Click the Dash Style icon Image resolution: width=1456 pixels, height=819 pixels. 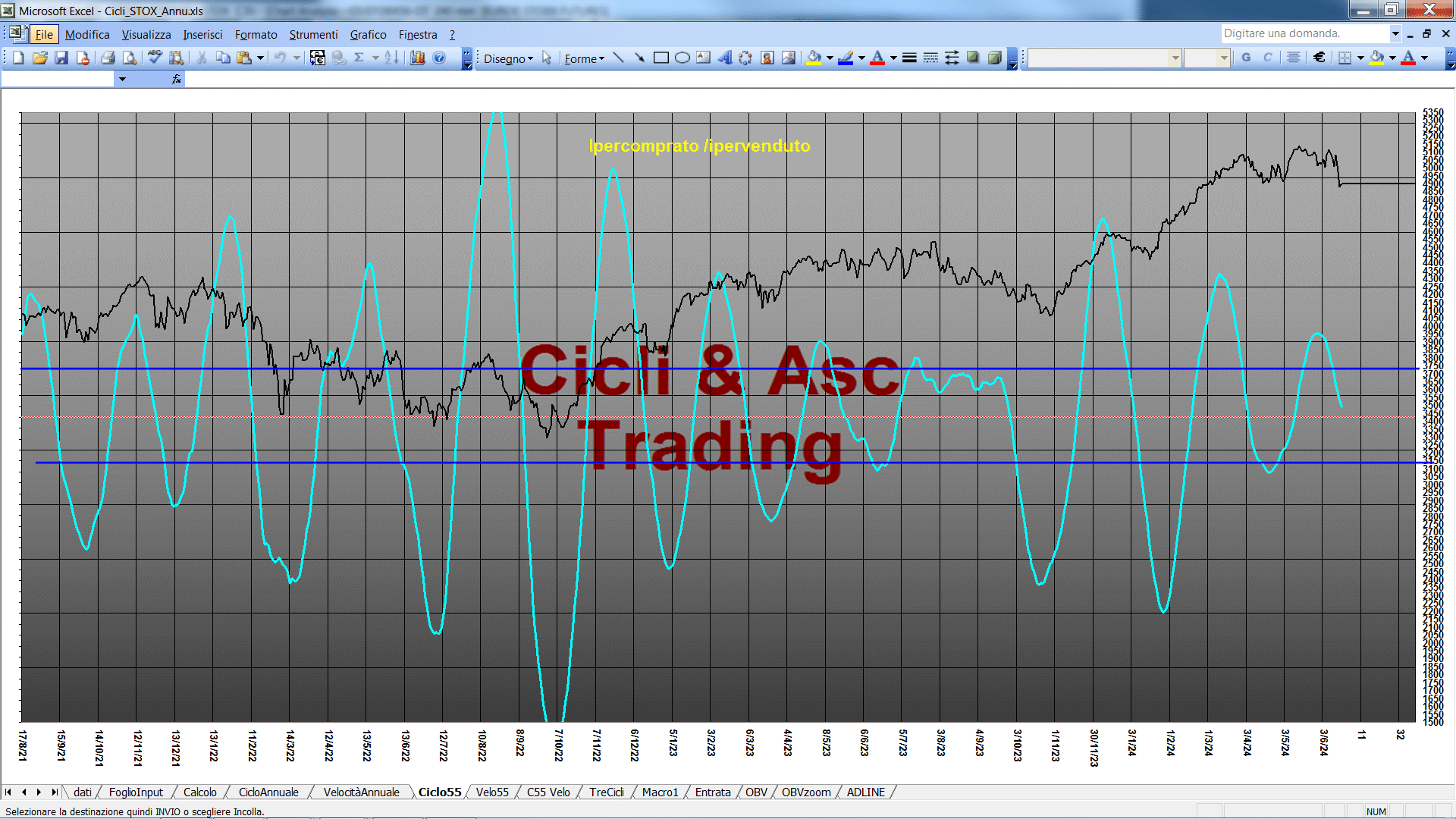pyautogui.click(x=930, y=58)
